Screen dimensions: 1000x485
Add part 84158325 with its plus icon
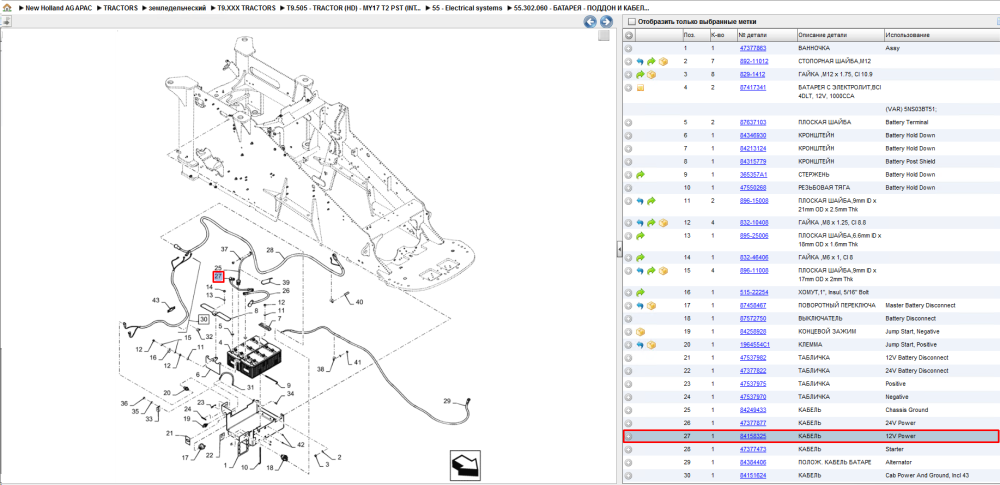click(628, 436)
